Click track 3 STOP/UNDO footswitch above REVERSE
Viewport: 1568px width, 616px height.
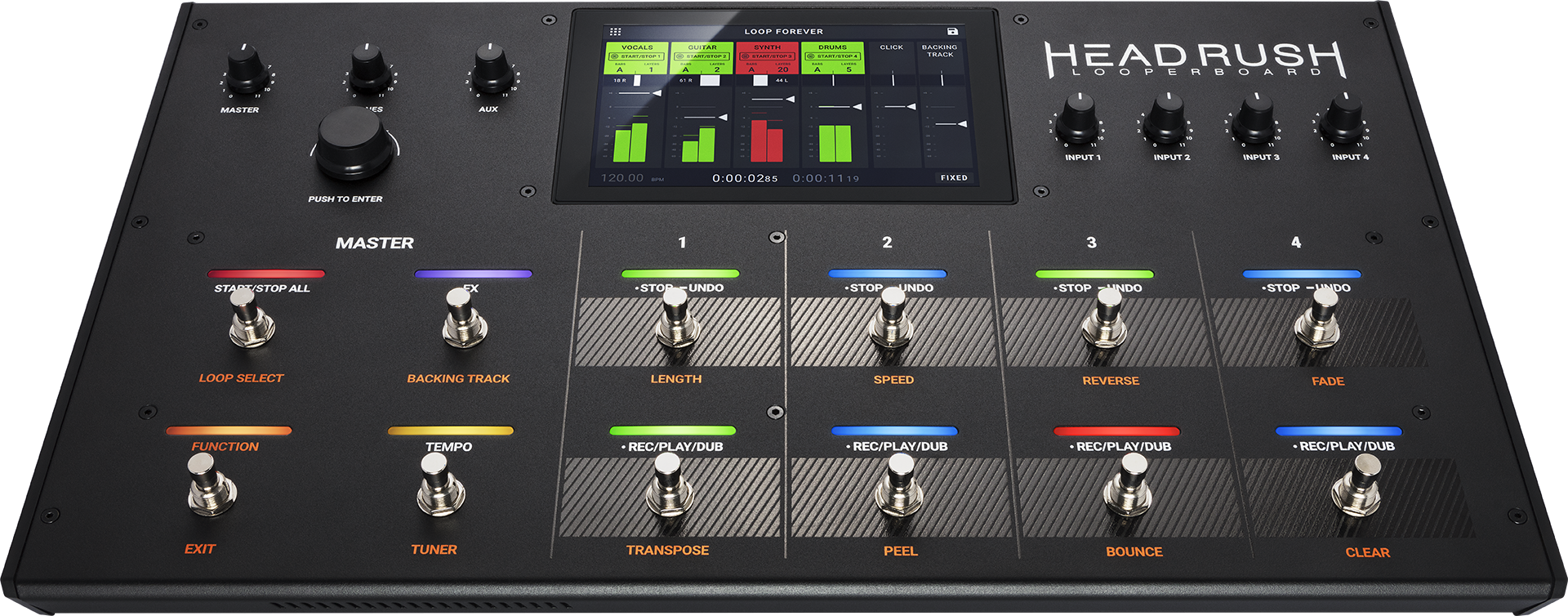tap(1106, 319)
